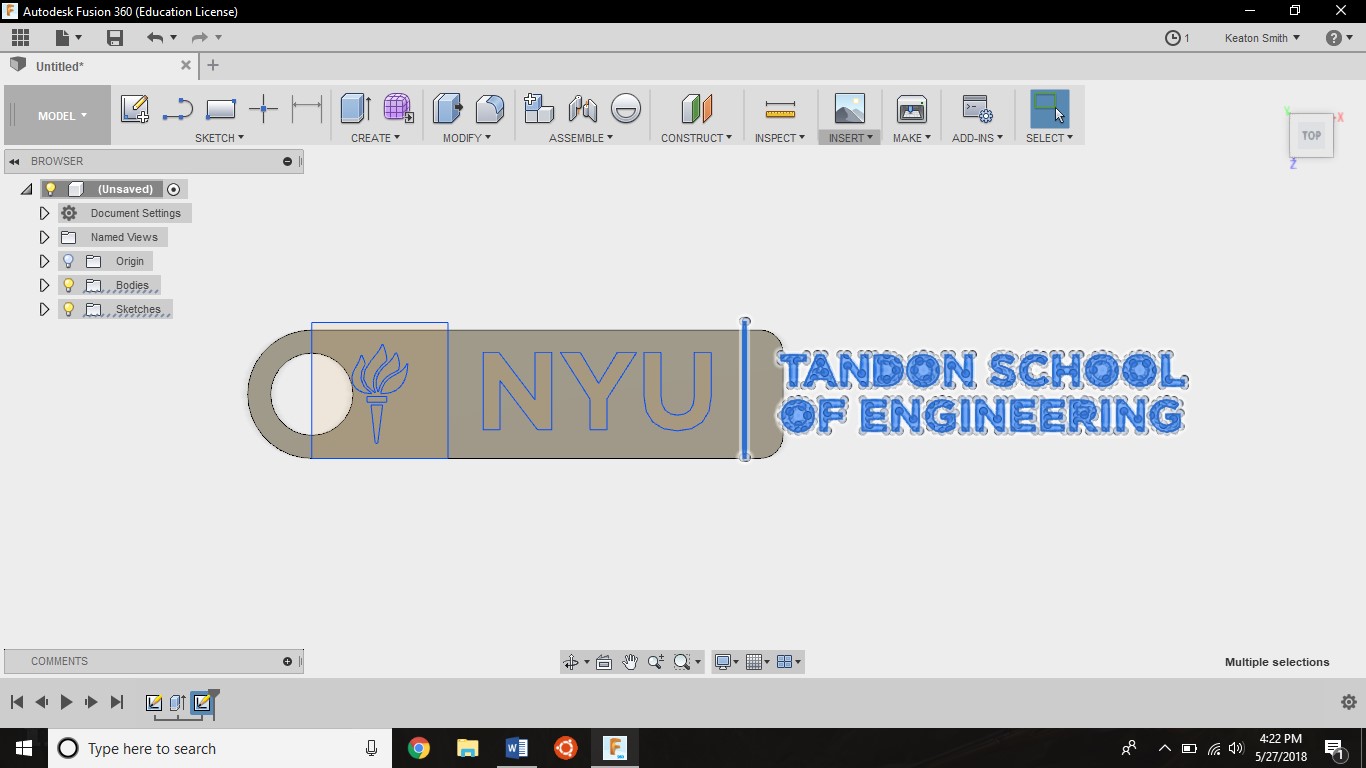Viewport: 1366px width, 768px height.
Task: Click the Redo arrow
Action: [x=199, y=38]
